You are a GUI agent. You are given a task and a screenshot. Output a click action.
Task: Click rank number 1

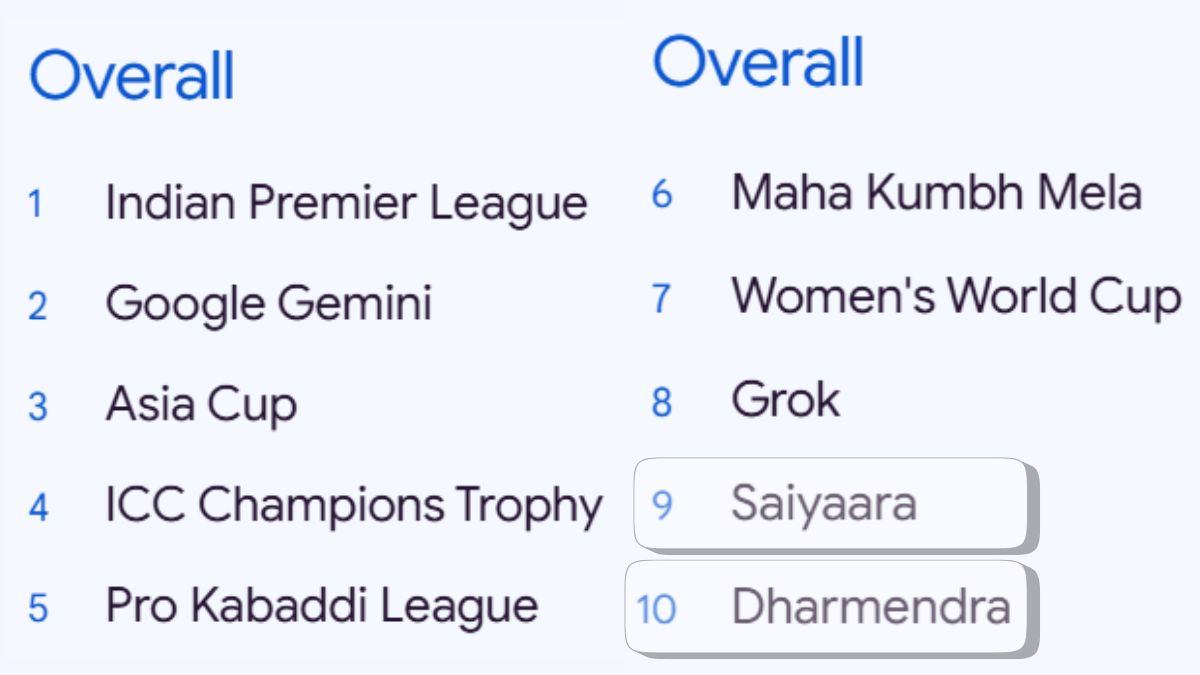tap(36, 205)
